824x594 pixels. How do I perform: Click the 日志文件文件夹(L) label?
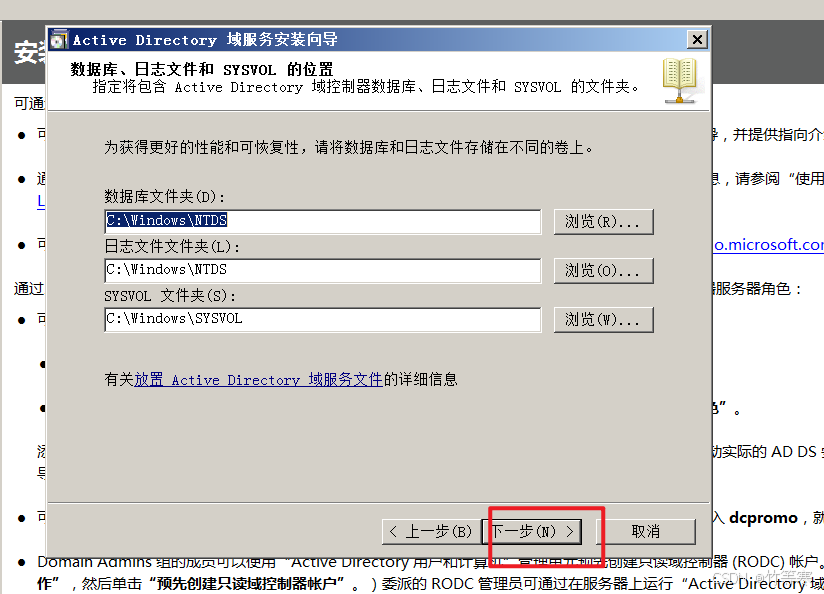(172, 246)
